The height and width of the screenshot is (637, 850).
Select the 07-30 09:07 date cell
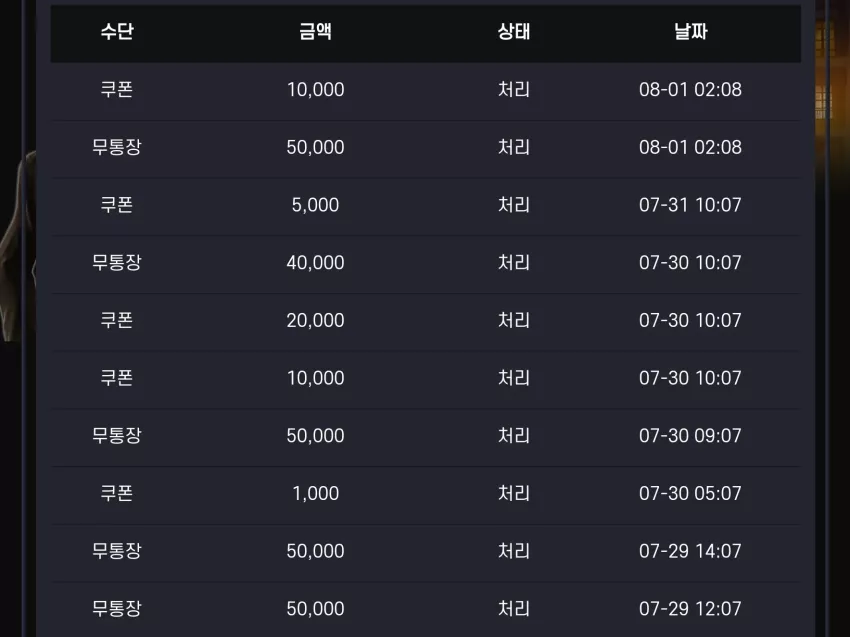click(690, 436)
